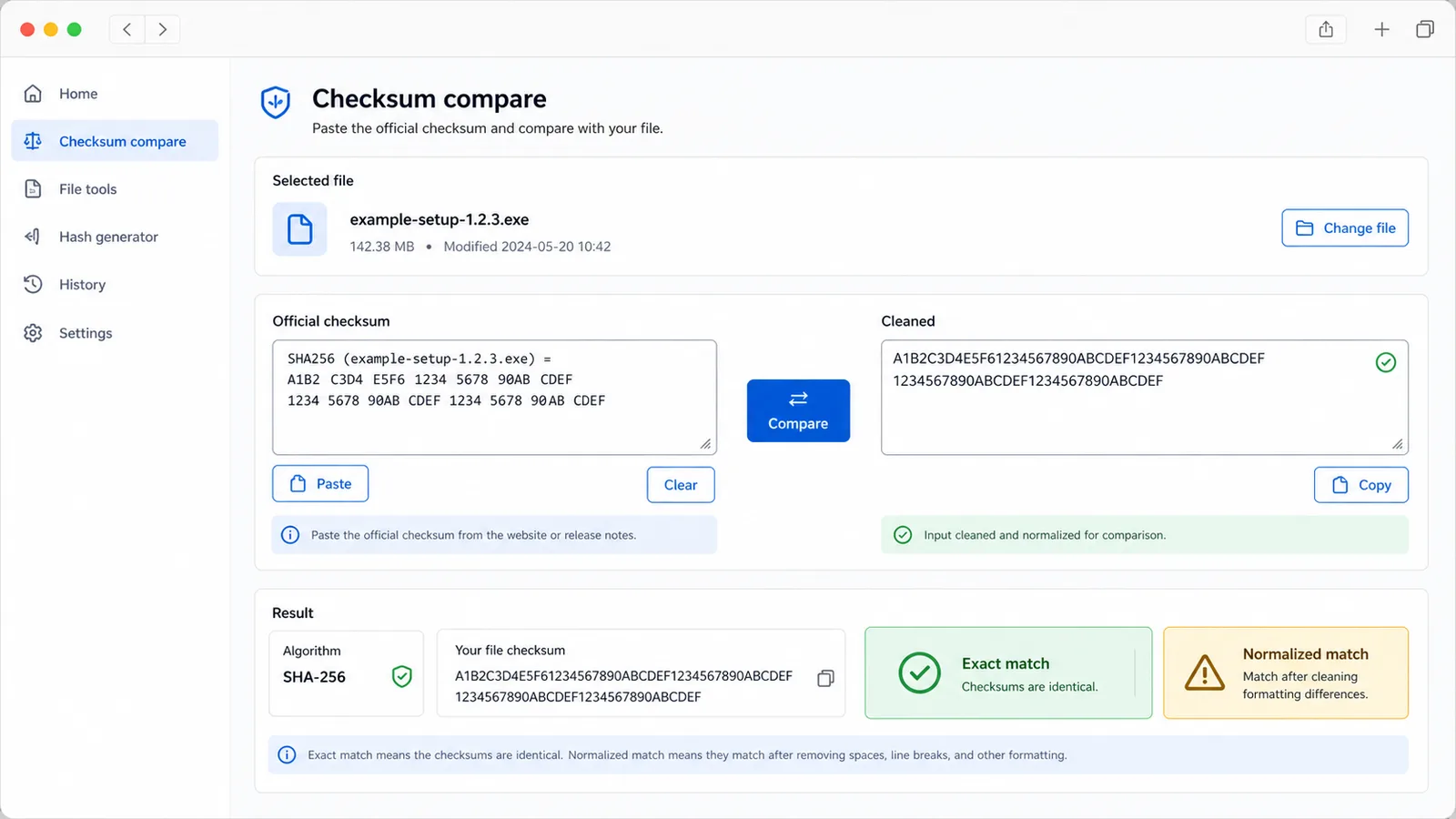Open the Home menu item

click(x=115, y=94)
